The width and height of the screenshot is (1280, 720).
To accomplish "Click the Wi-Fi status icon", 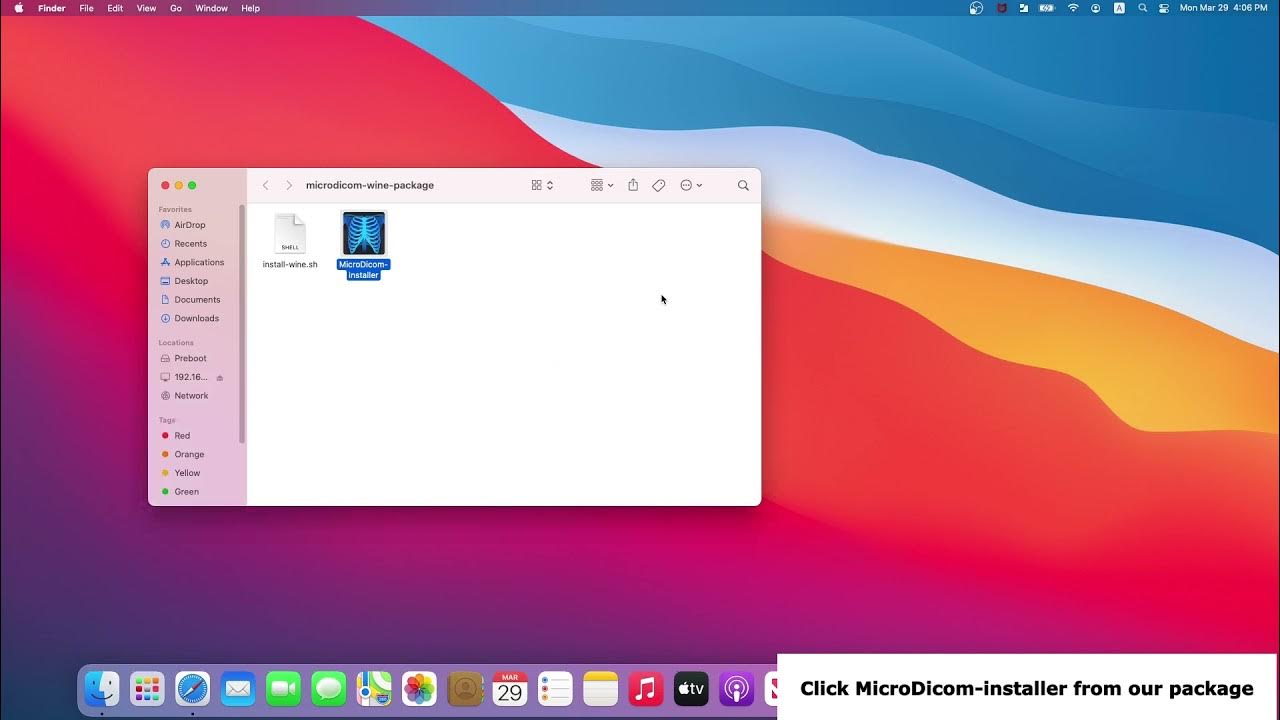I will [x=1073, y=8].
